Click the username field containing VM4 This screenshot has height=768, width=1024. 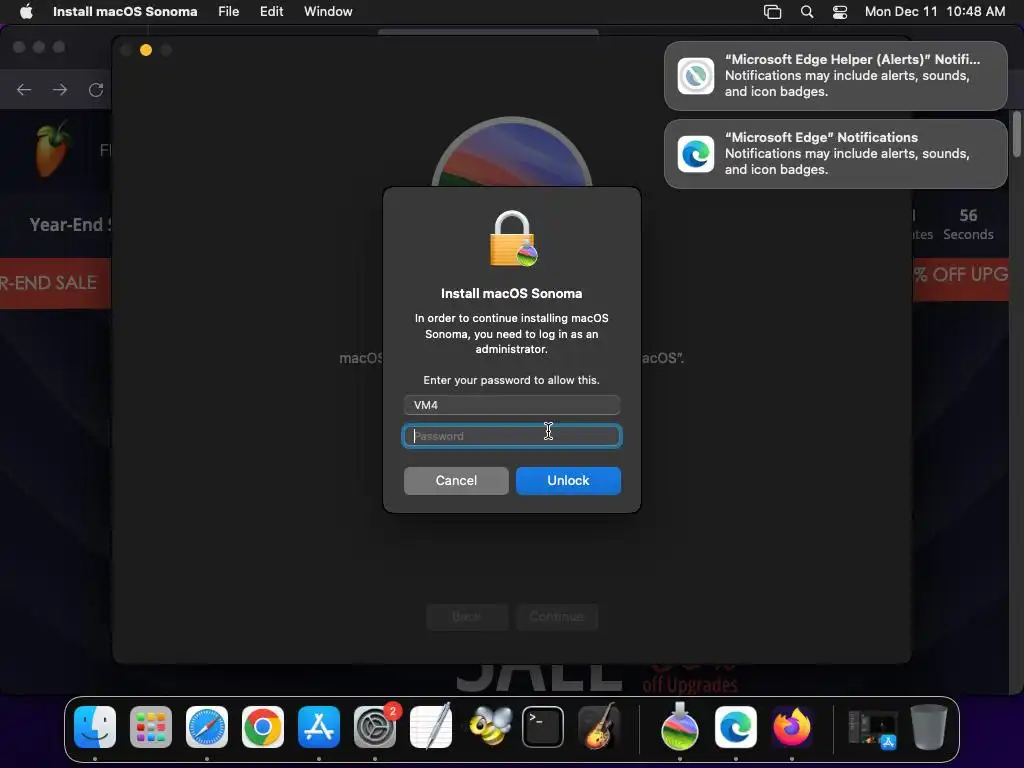point(511,405)
